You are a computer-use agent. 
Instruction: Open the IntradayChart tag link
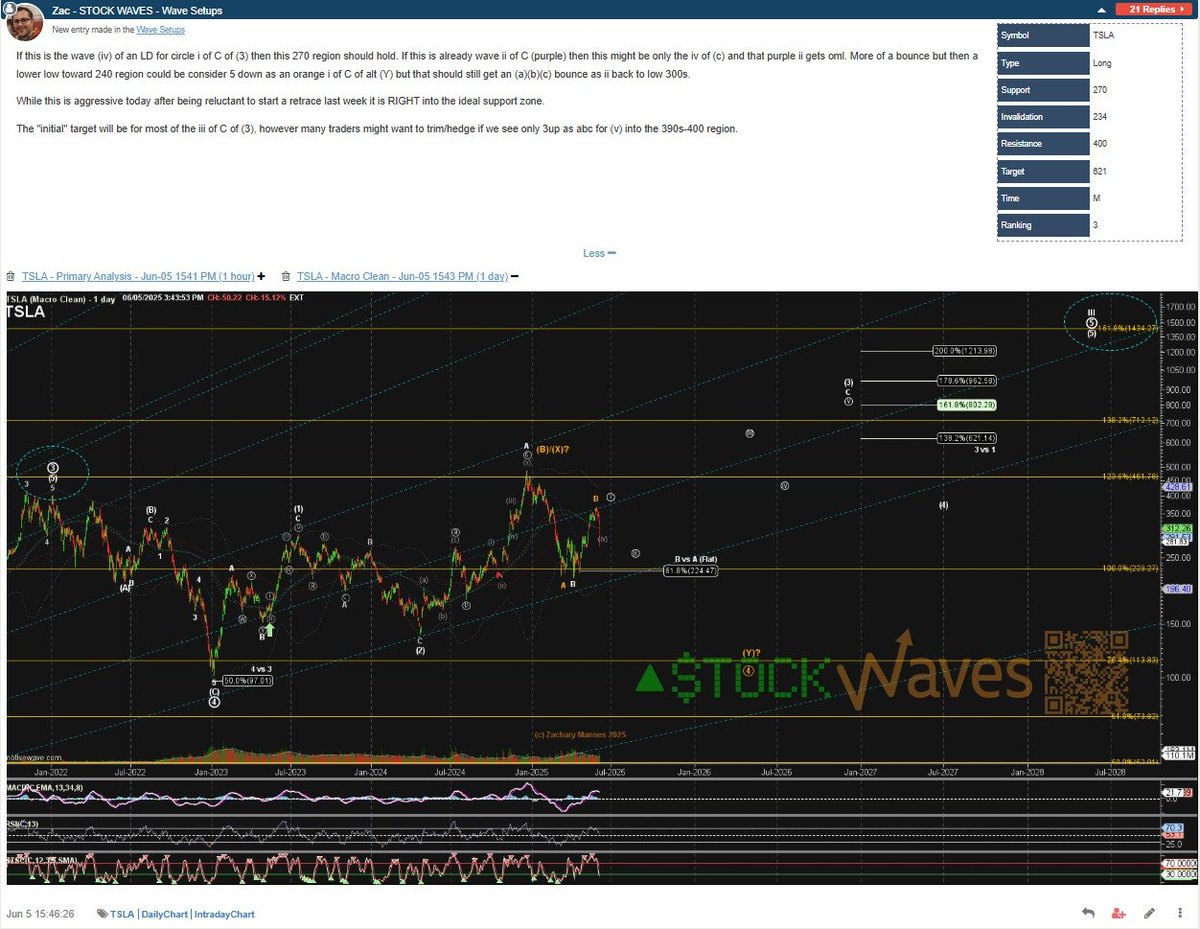(x=224, y=914)
